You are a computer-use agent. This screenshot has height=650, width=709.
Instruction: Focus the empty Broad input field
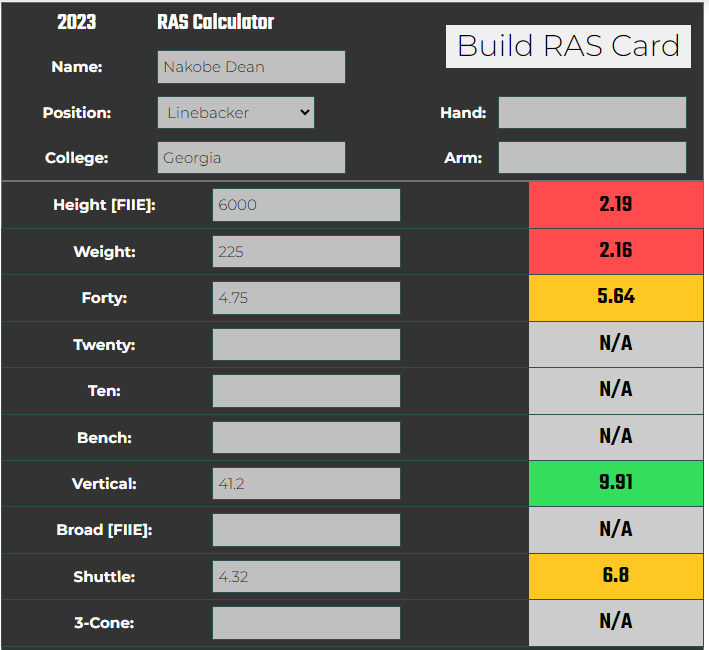(306, 530)
